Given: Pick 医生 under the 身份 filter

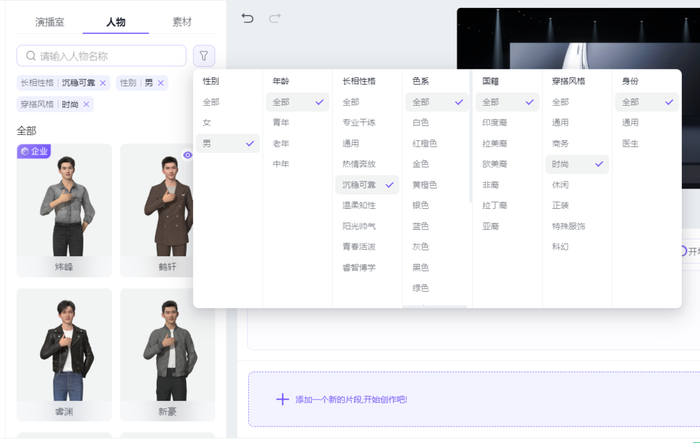Looking at the screenshot, I should (x=630, y=143).
